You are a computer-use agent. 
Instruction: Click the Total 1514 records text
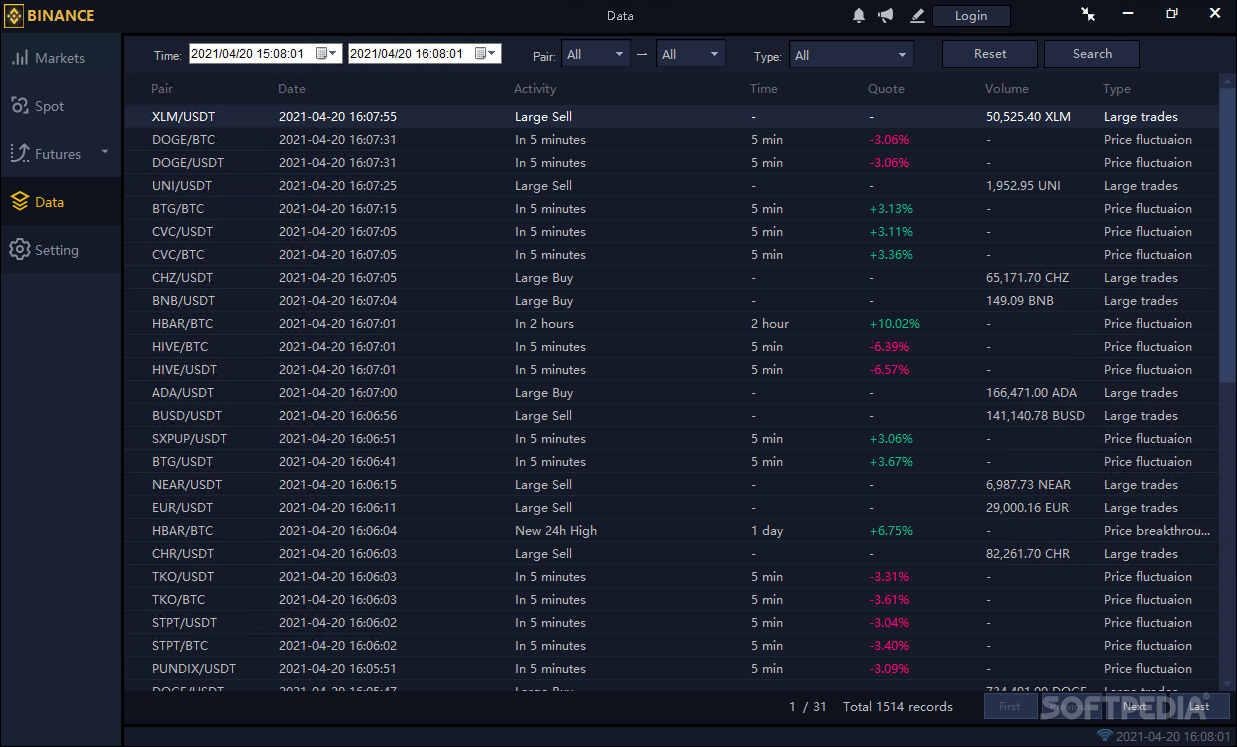[898, 707]
